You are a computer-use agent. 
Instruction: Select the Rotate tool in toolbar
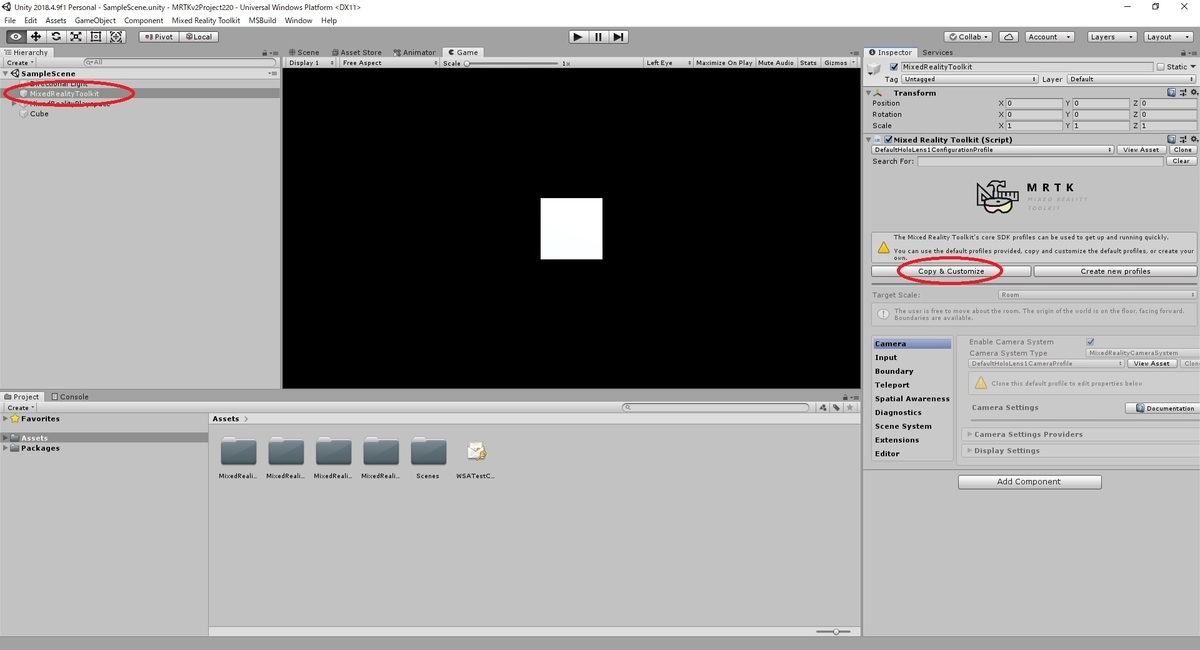[56, 36]
